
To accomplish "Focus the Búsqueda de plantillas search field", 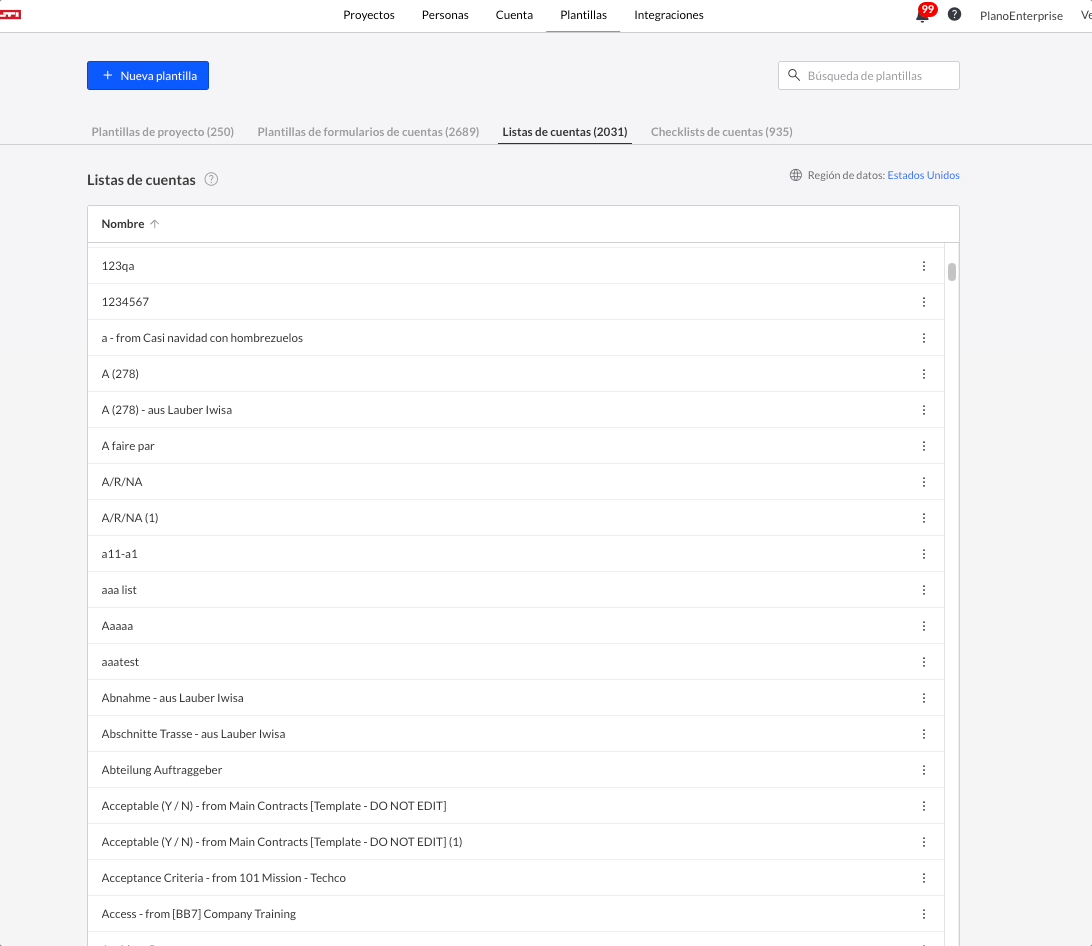I will pos(868,75).
